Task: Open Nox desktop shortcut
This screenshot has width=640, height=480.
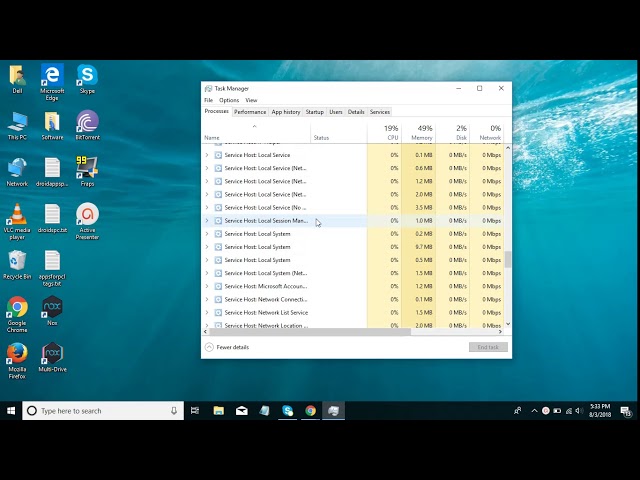Action: 52,311
